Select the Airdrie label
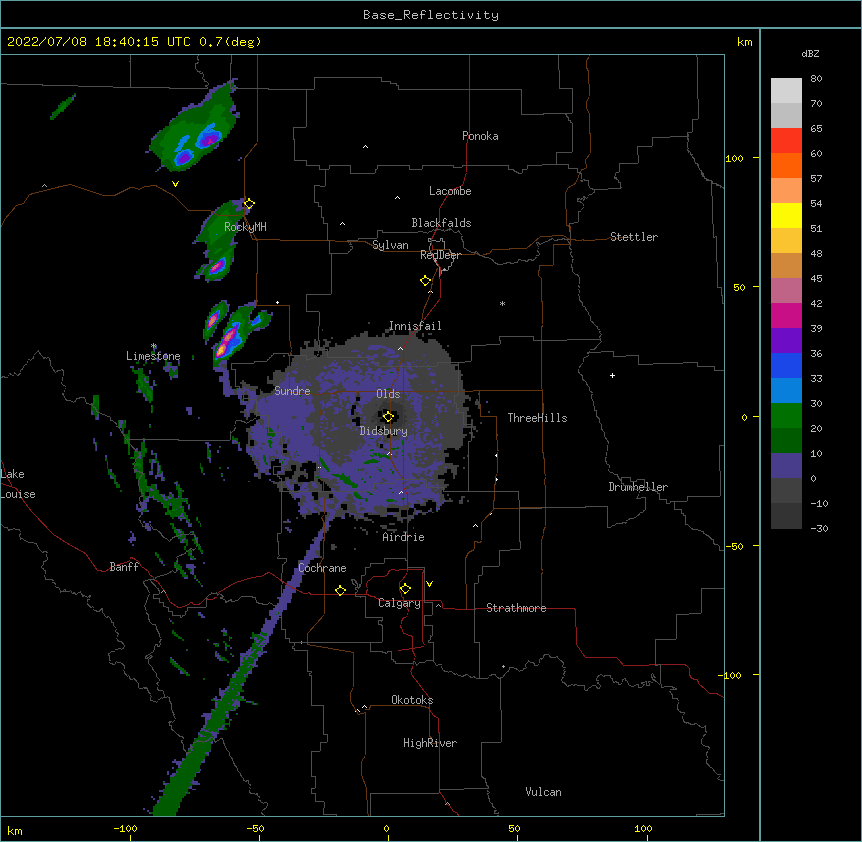Viewport: 862px width, 842px height. [x=404, y=537]
